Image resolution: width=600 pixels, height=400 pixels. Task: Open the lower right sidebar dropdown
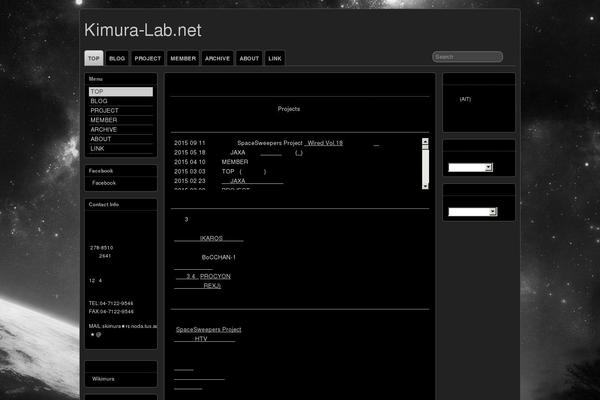click(473, 212)
